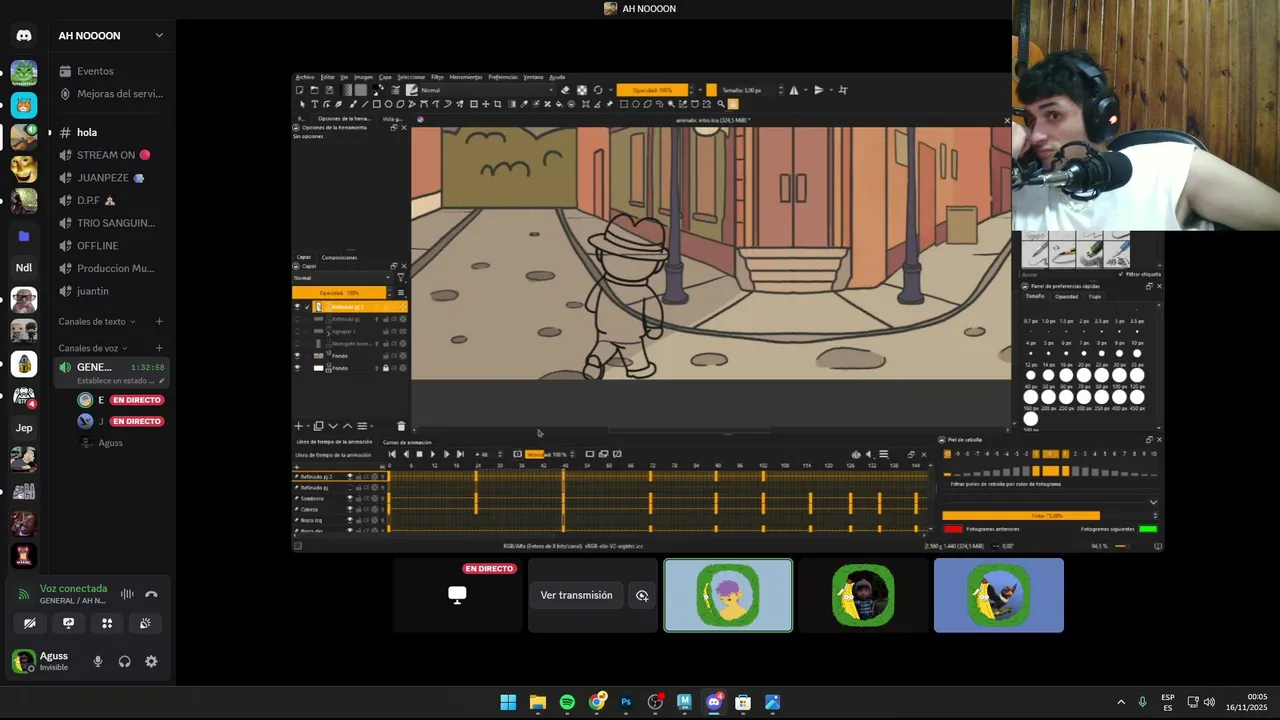The height and width of the screenshot is (720, 1280).
Task: Click the green Fotogramas siguientes swatch
Action: (1147, 529)
